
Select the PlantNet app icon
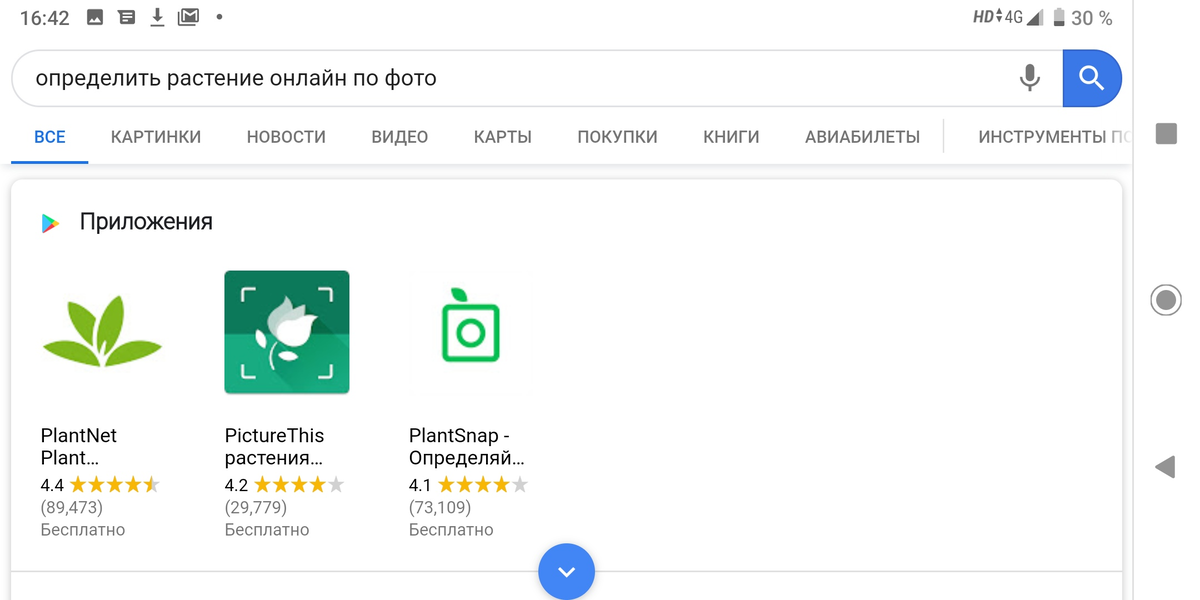(x=101, y=331)
